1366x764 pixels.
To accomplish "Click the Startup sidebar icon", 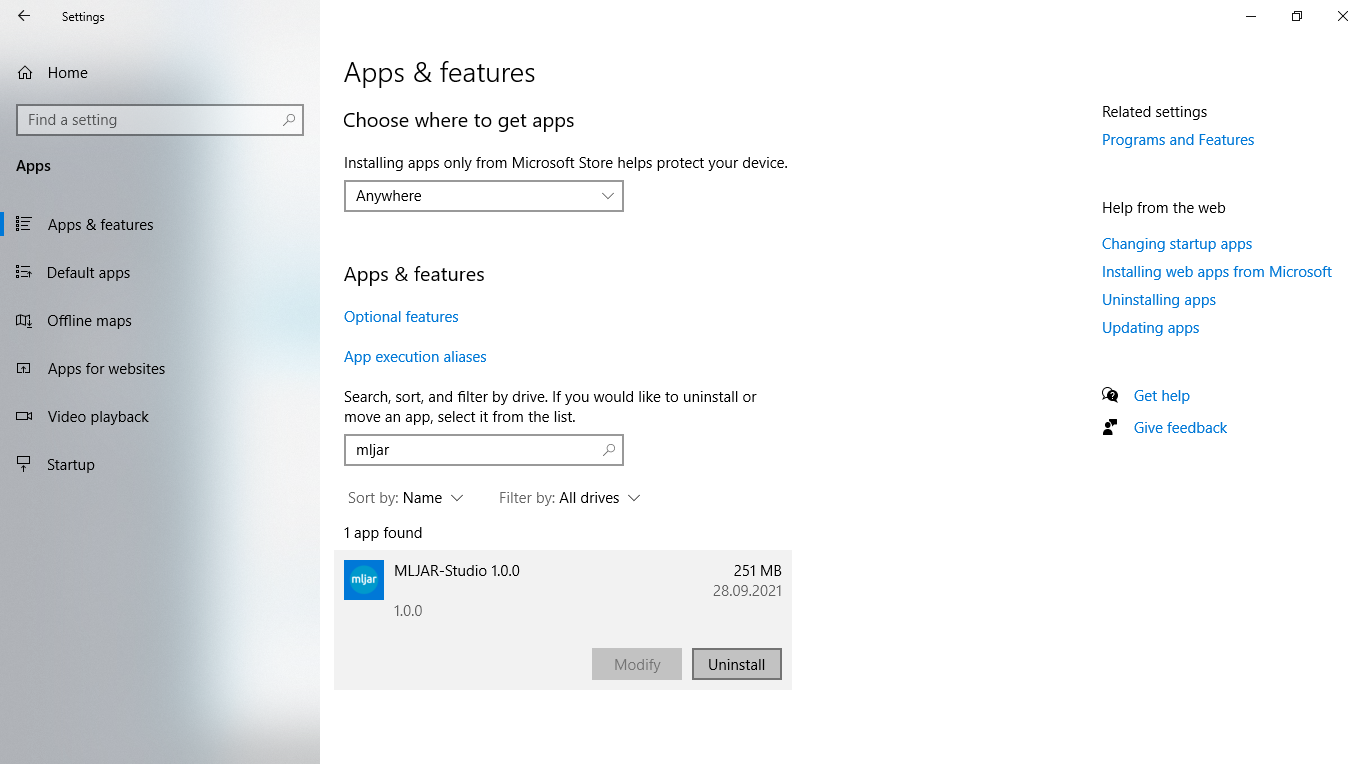I will coord(24,464).
